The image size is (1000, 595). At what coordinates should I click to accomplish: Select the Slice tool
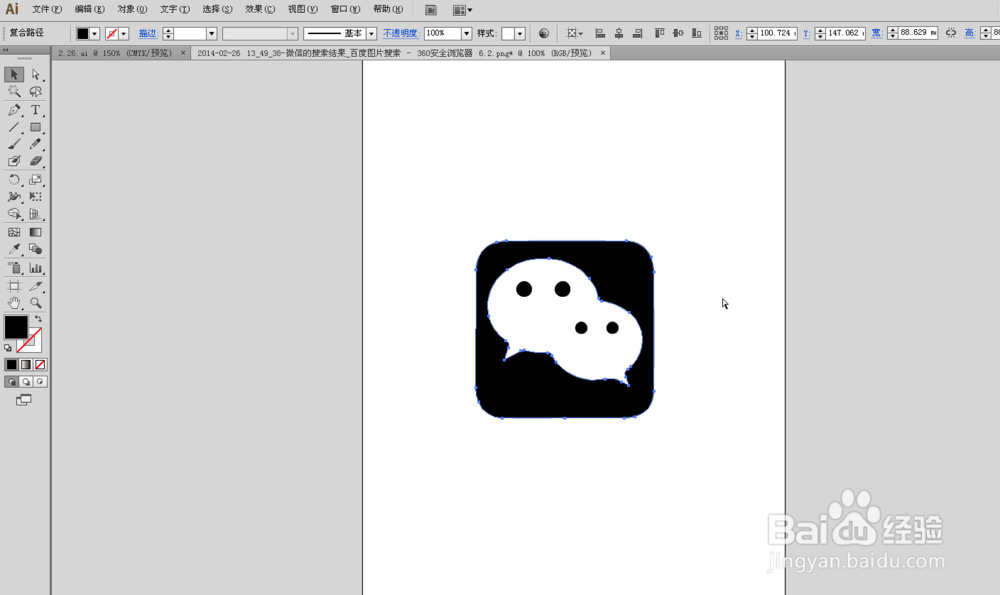pos(36,286)
